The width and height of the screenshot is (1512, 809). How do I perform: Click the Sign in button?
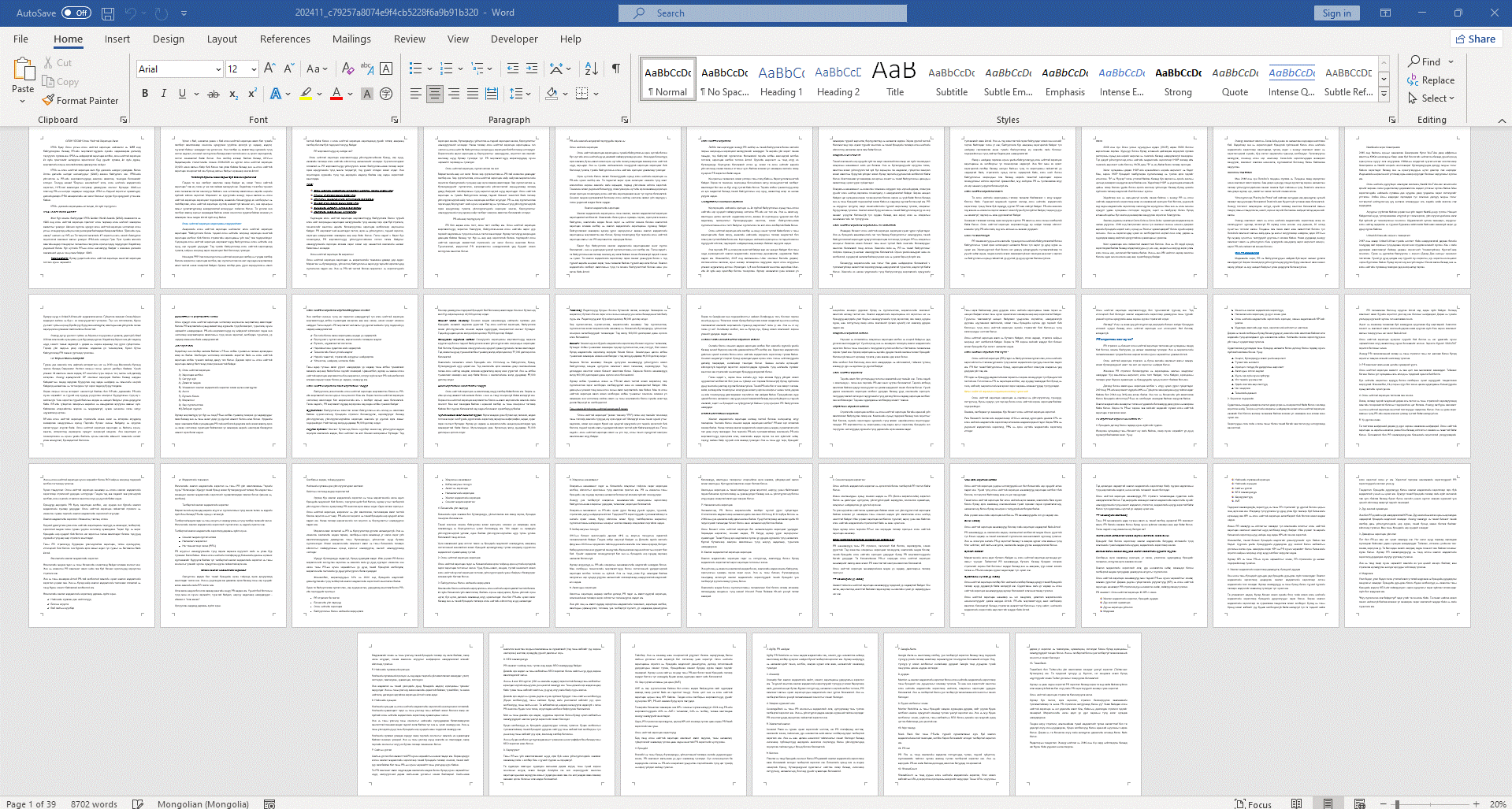click(1336, 13)
